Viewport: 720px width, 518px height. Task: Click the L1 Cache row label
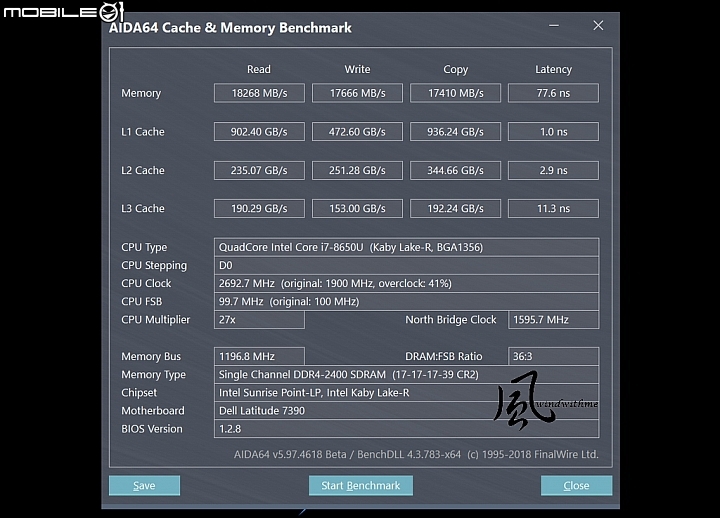[143, 132]
